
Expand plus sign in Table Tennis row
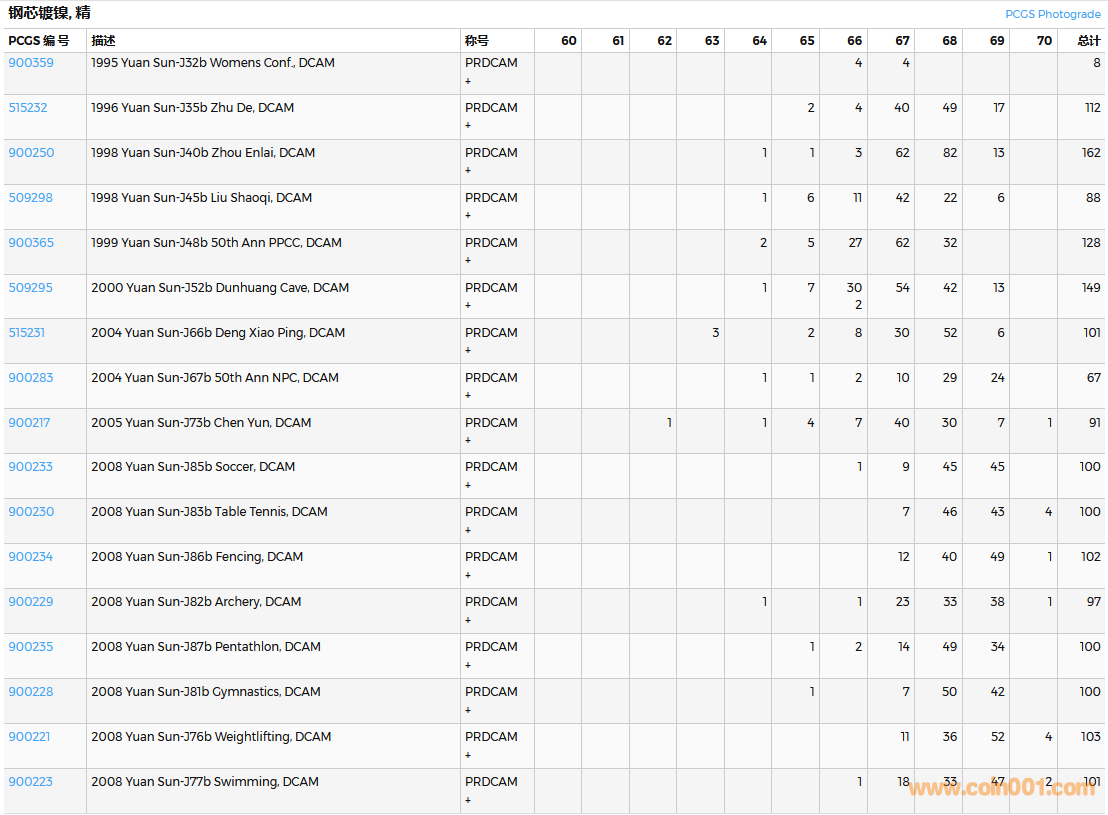(x=468, y=530)
